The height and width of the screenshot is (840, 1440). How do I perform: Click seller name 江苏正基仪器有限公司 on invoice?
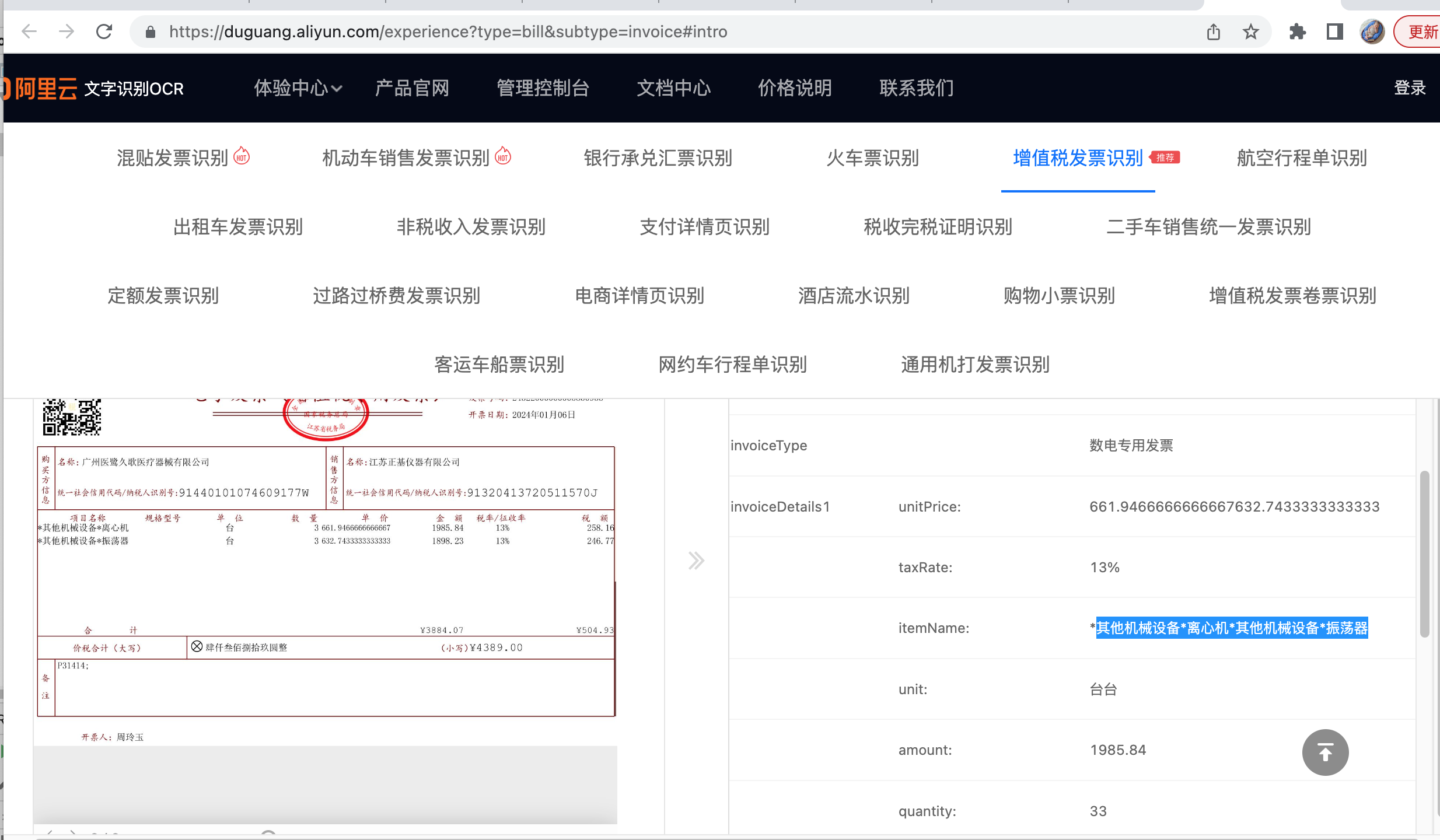[414, 462]
